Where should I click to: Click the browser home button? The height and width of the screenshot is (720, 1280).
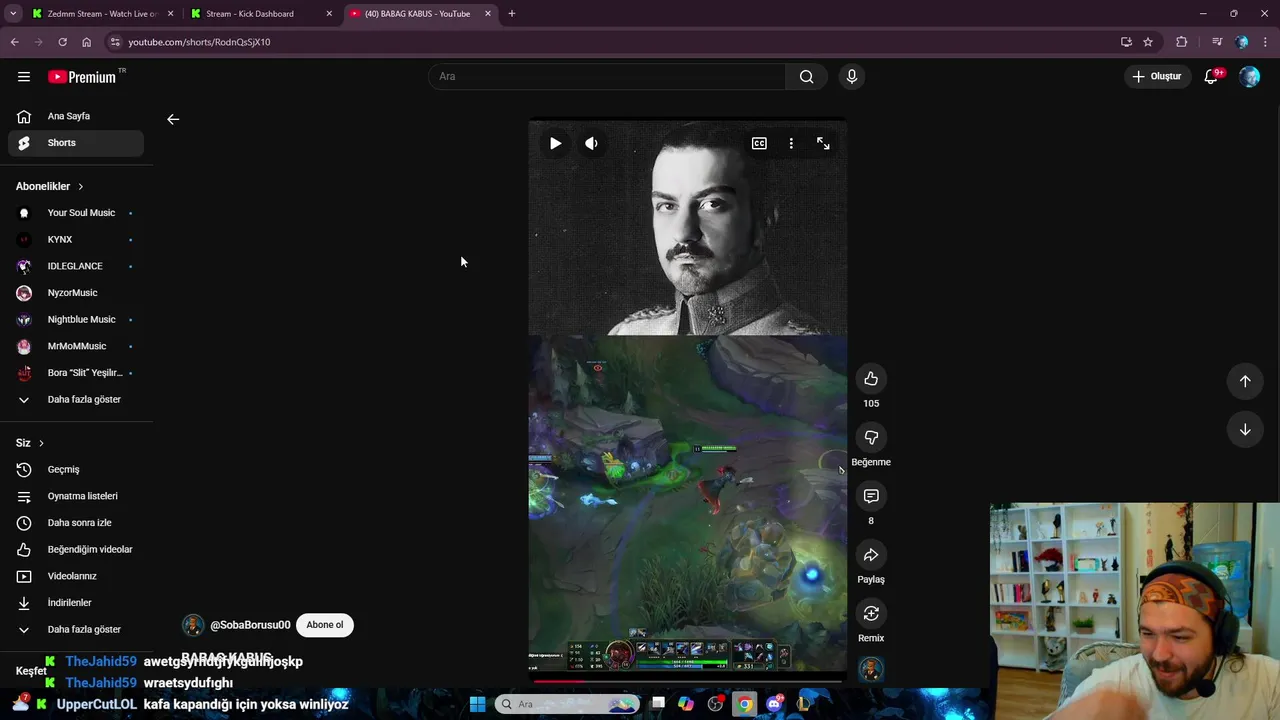[x=86, y=42]
